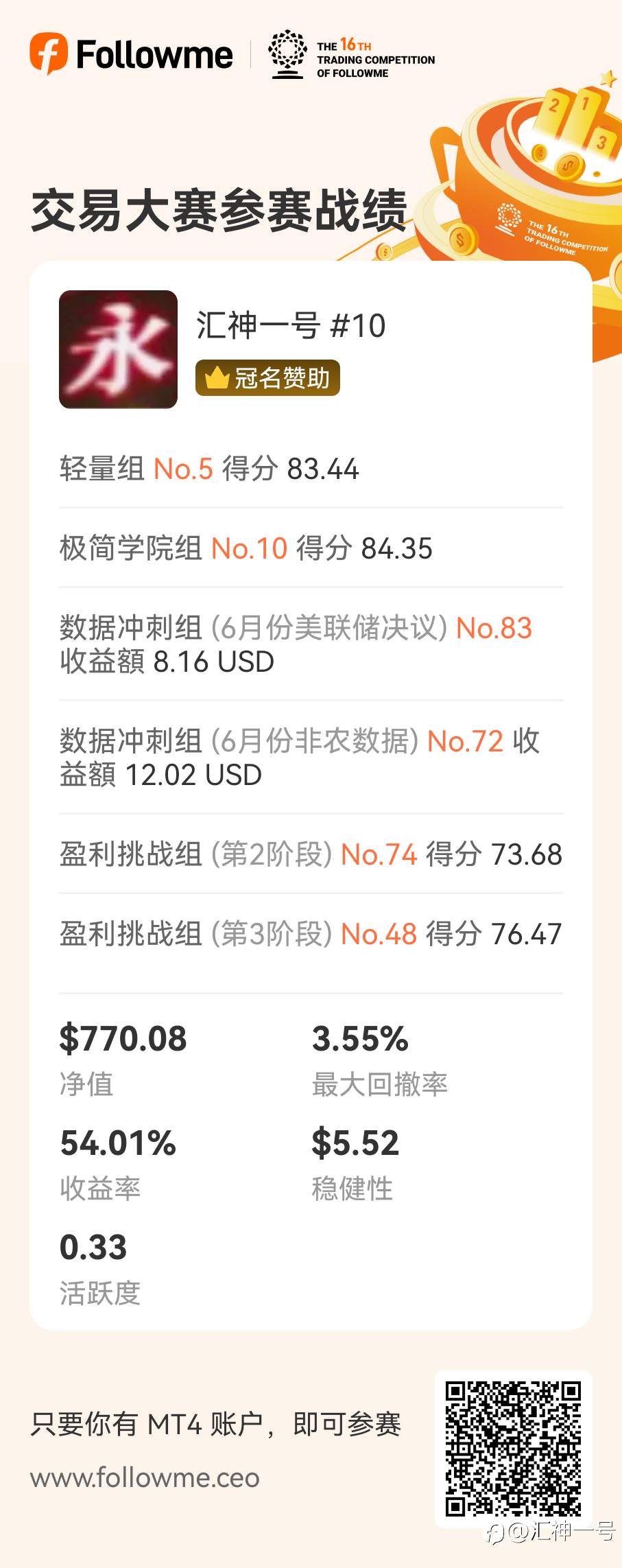
Task: Click the 3.55% 最大回撤率 stat
Action: [x=360, y=1039]
